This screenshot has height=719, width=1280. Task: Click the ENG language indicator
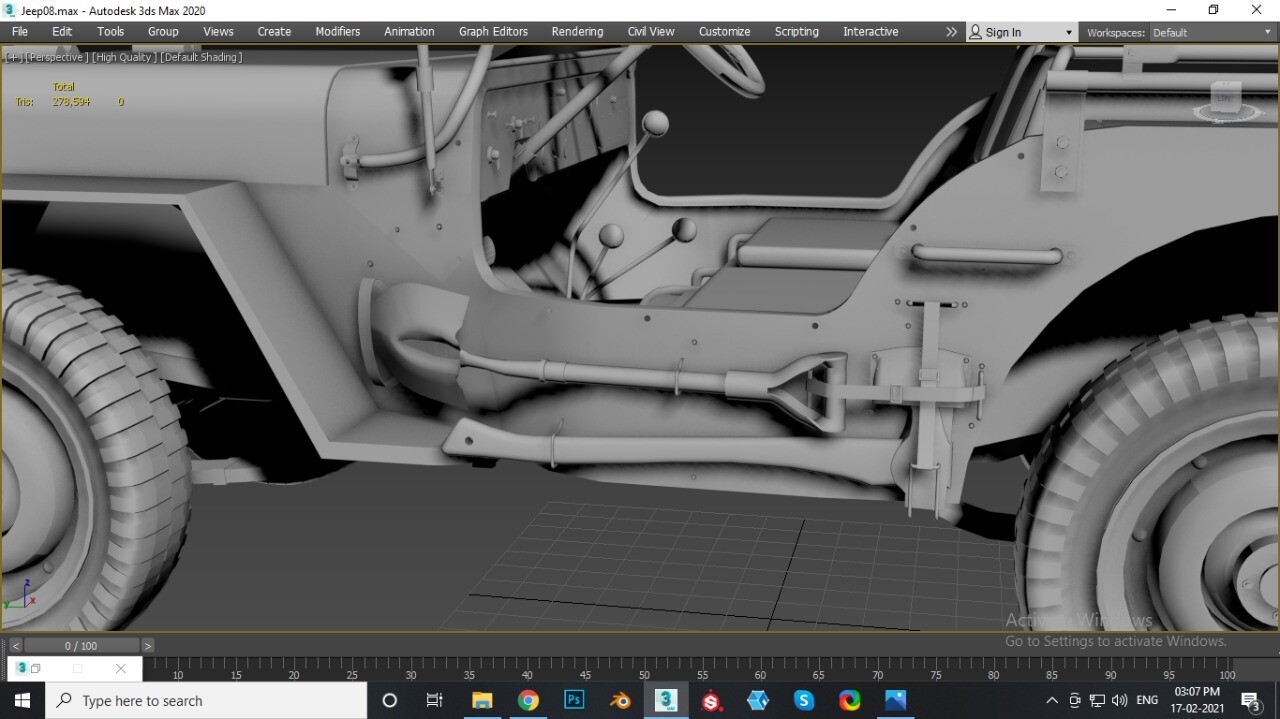(x=1147, y=701)
